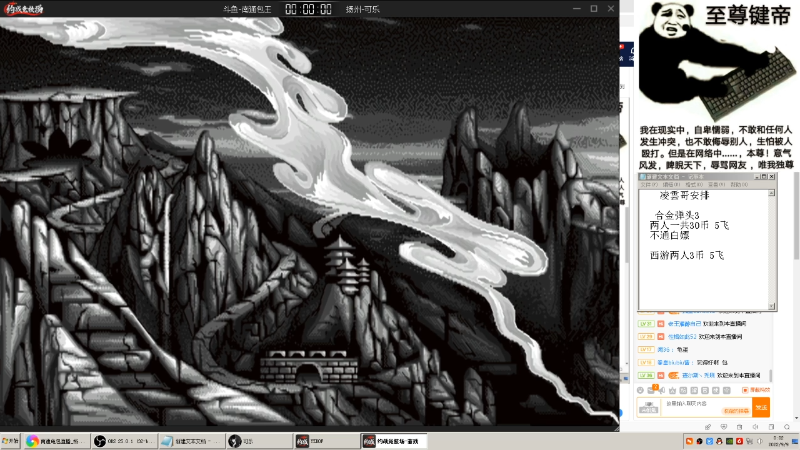Click the line '不通白嫖' in Notepad
800x450 pixels.
(x=669, y=235)
